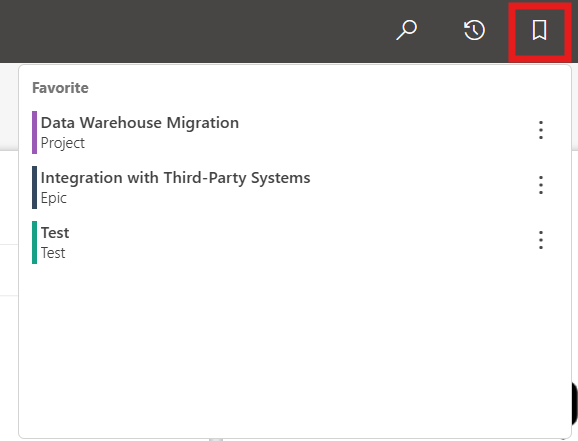Click the green color bar beside Test
578x441 pixels.
tap(34, 242)
